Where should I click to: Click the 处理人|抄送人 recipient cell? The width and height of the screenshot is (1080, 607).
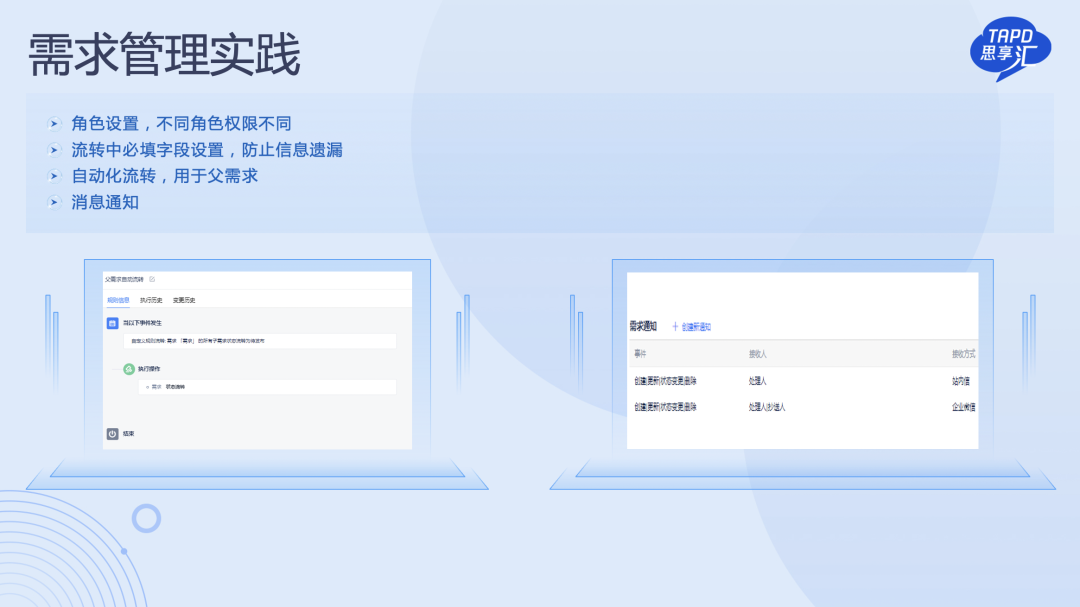click(x=767, y=407)
